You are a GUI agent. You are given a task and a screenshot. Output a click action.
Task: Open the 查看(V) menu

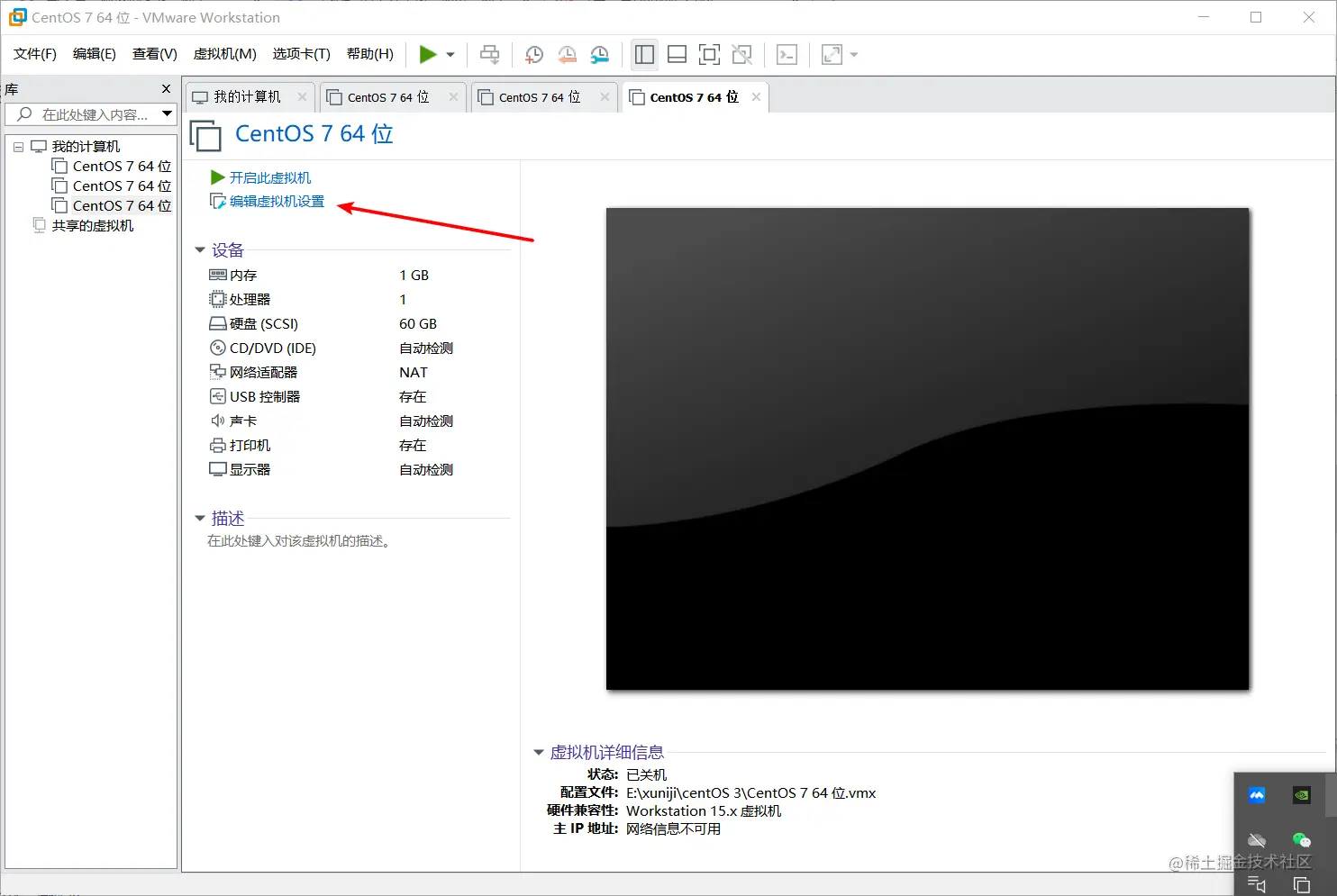(155, 54)
